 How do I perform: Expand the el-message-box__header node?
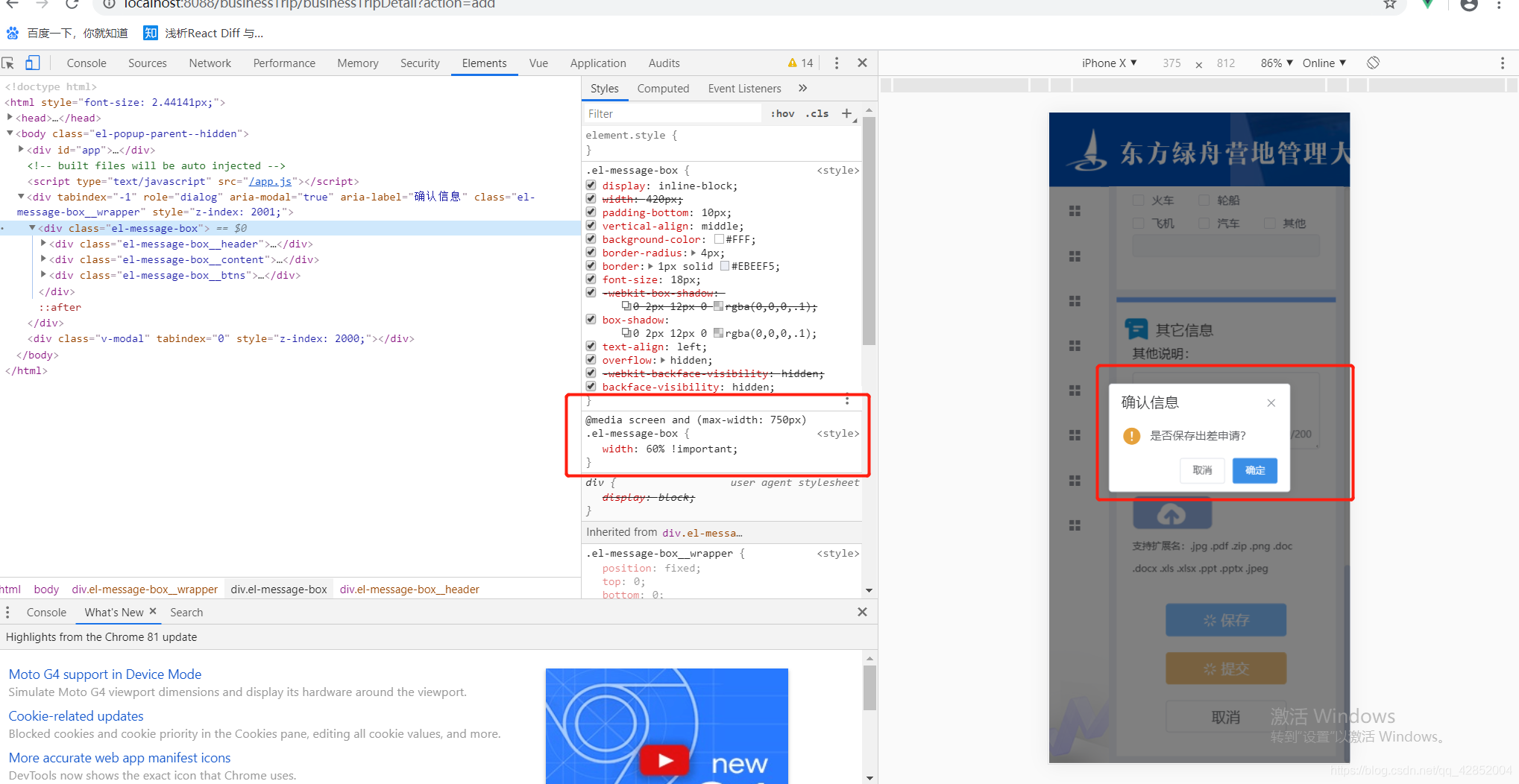(43, 244)
